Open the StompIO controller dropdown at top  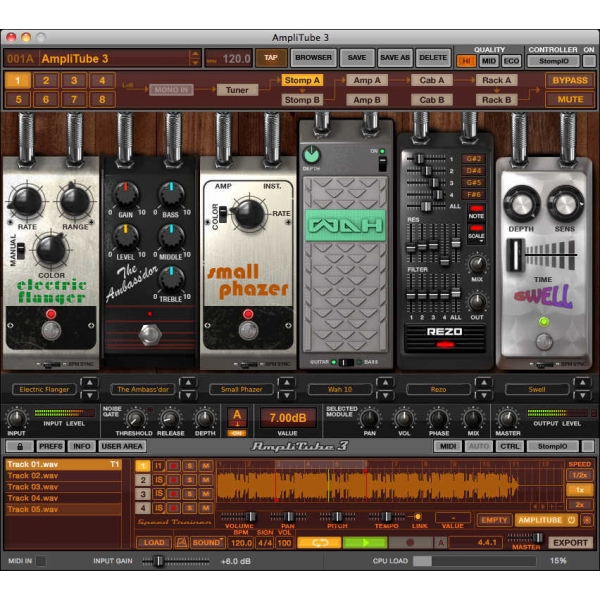click(x=554, y=61)
